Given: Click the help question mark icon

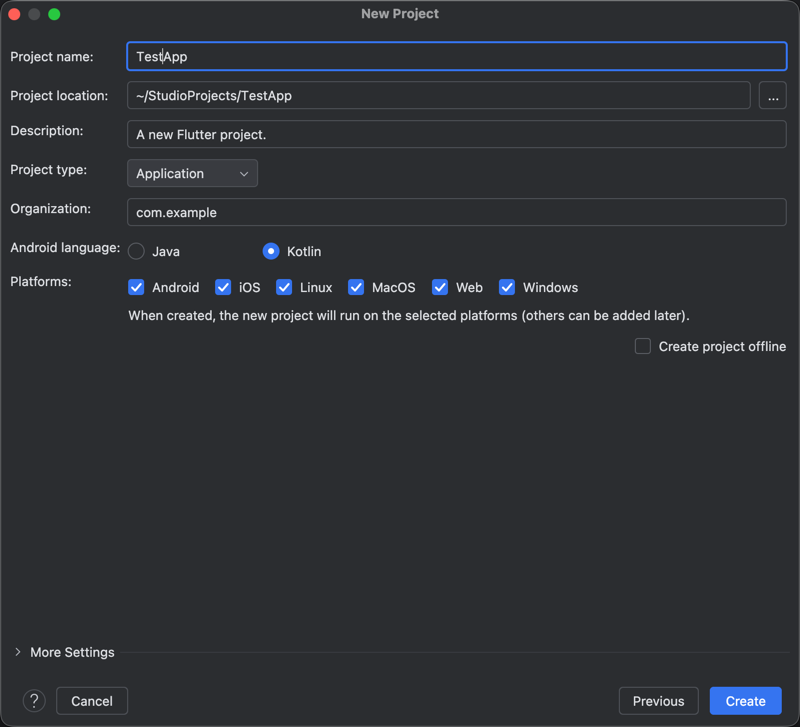Looking at the screenshot, I should tap(34, 701).
